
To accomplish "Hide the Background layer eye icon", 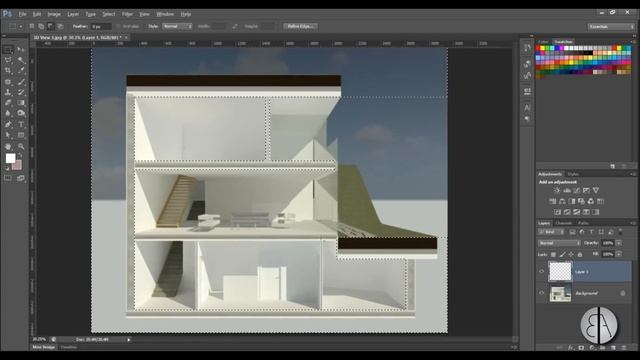I will point(542,293).
